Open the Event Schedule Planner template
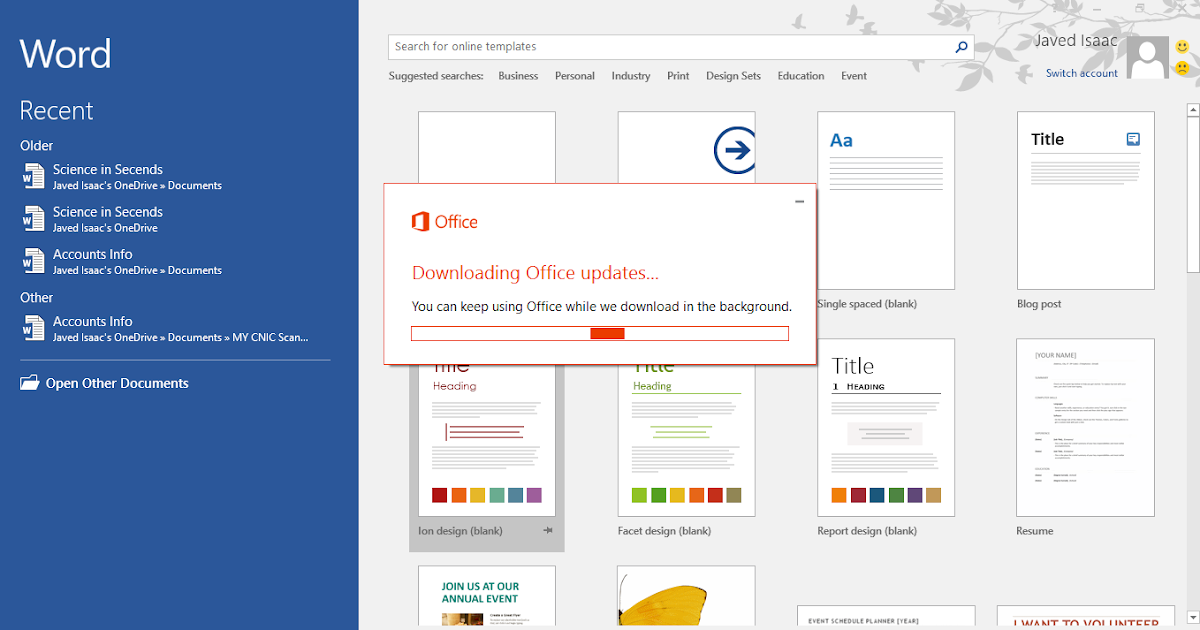1200x630 pixels. 886,617
